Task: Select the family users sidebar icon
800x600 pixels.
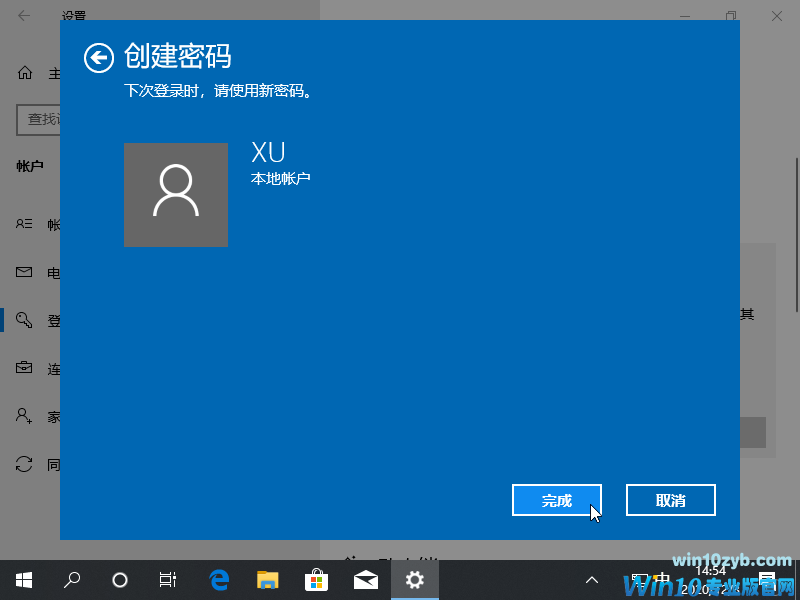Action: [25, 415]
